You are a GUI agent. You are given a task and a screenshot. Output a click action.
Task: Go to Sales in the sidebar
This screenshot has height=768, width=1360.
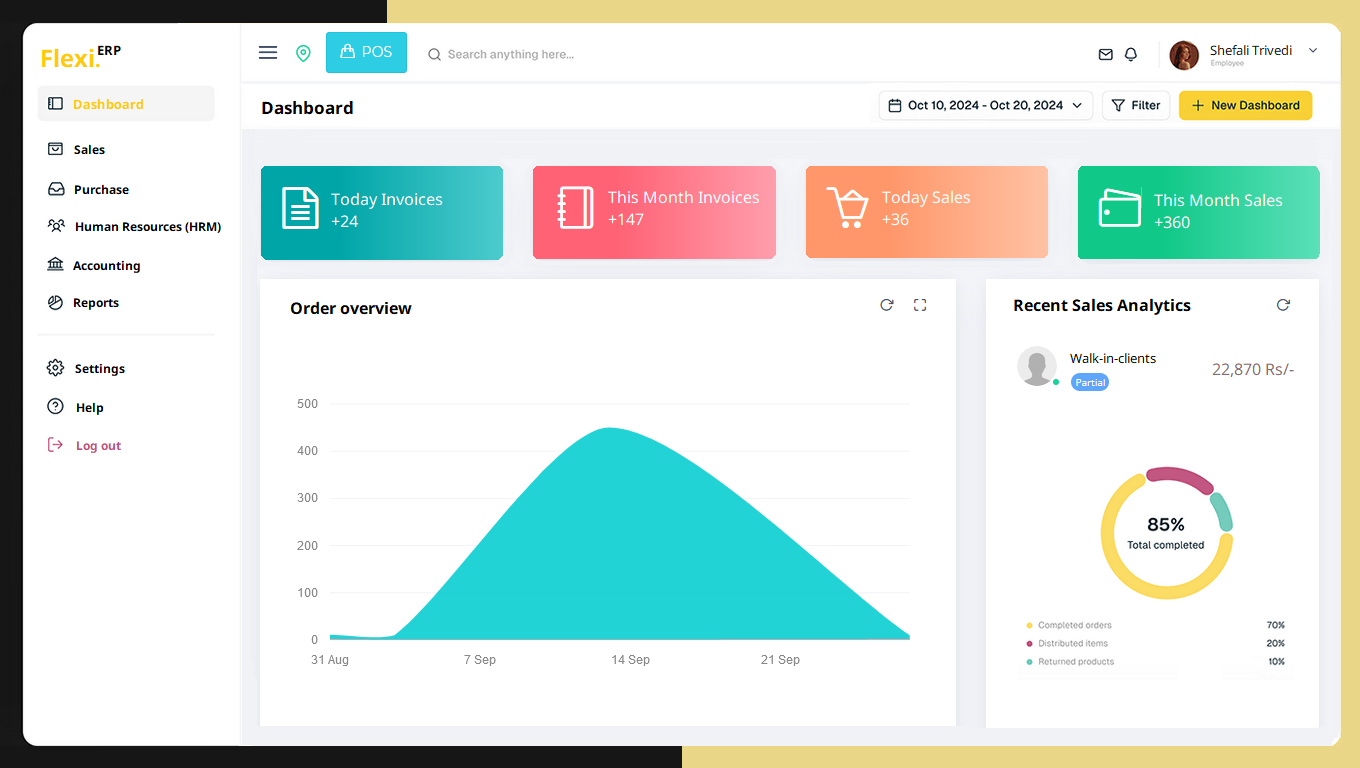89,149
